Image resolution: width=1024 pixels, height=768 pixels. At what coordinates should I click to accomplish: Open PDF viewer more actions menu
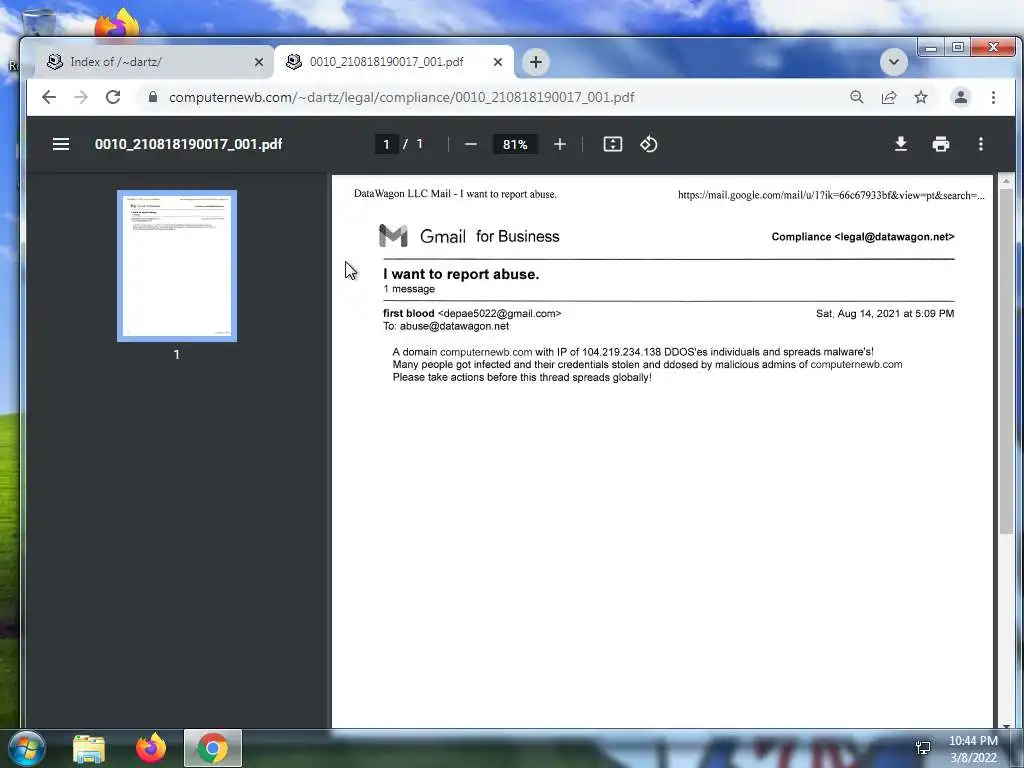980,144
